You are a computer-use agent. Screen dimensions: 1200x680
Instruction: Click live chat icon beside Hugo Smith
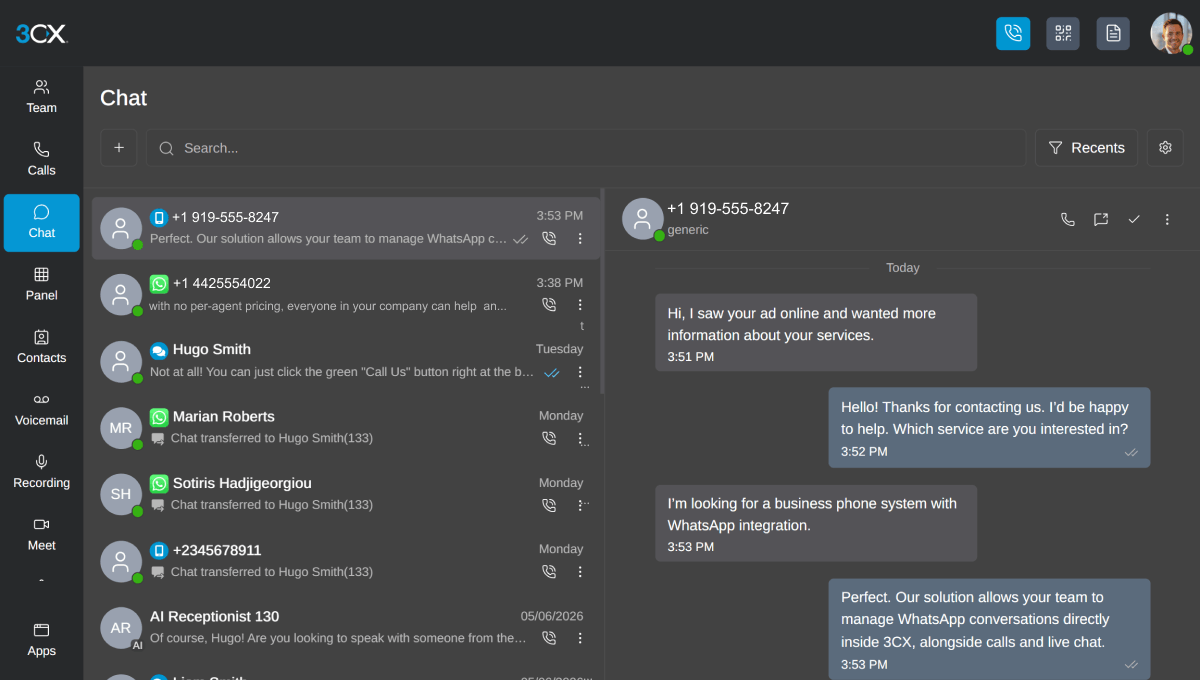click(x=159, y=350)
